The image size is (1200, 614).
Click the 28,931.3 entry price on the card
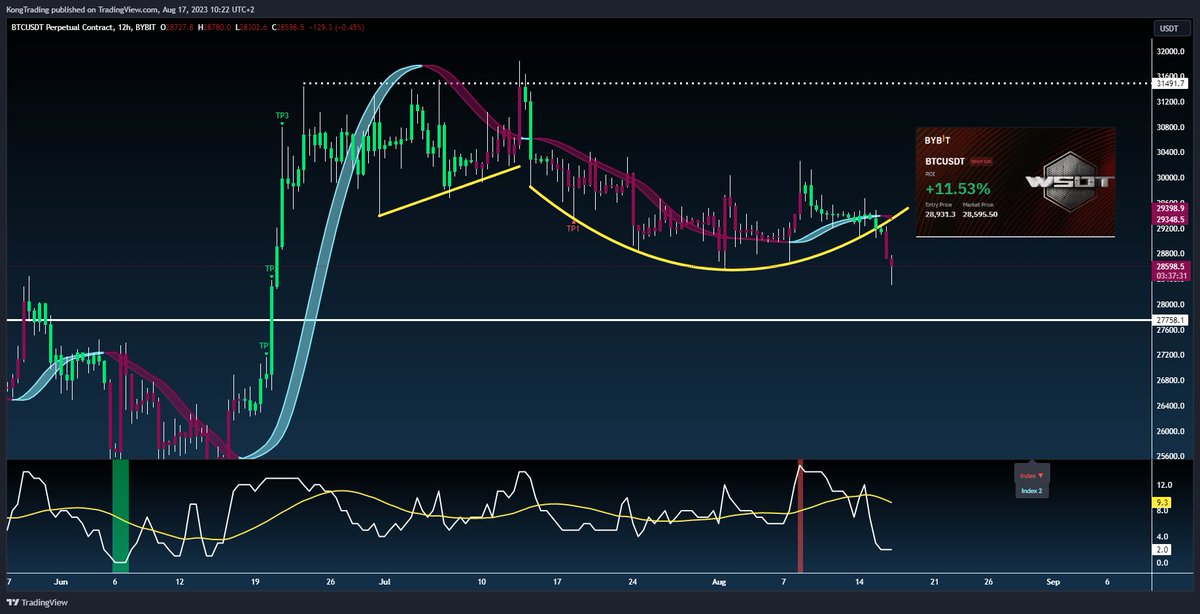pyautogui.click(x=940, y=214)
